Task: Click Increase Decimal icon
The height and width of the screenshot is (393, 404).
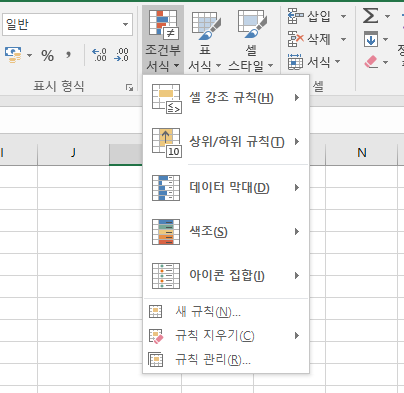Action: pyautogui.click(x=99, y=55)
